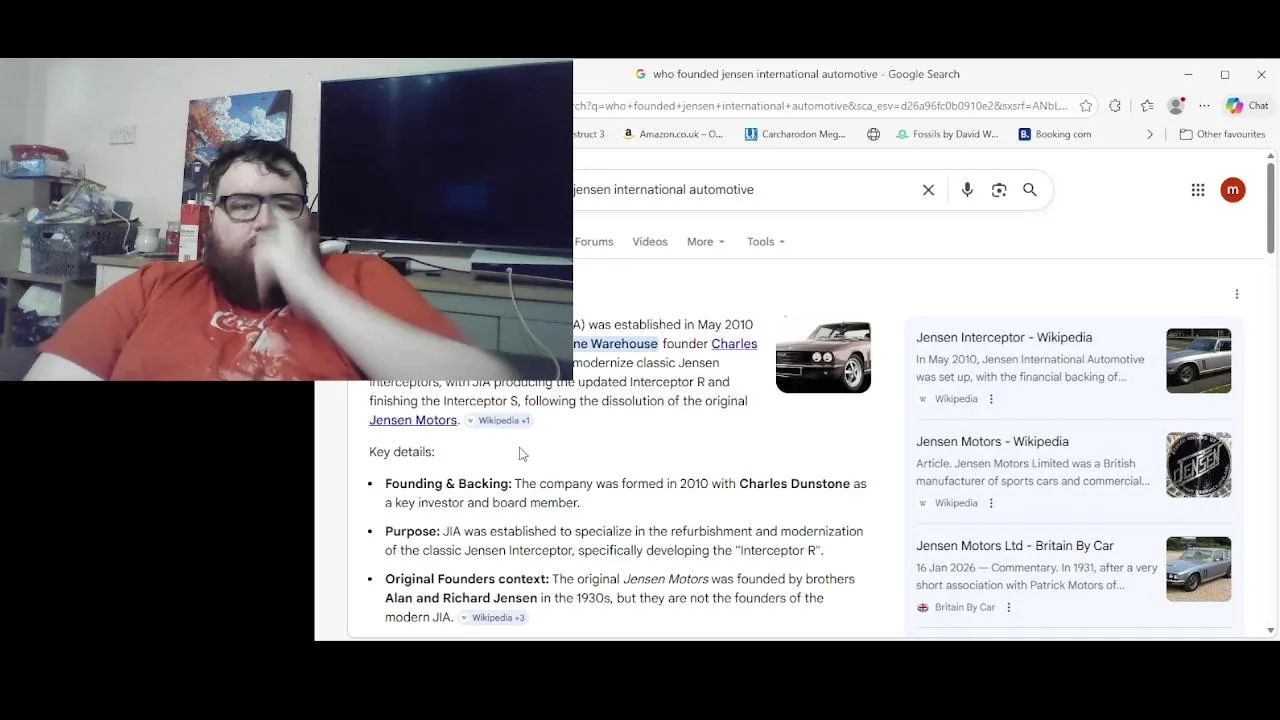Open options for Jensen Interceptor Wikipedia source
Image resolution: width=1280 pixels, height=720 pixels.
point(991,399)
